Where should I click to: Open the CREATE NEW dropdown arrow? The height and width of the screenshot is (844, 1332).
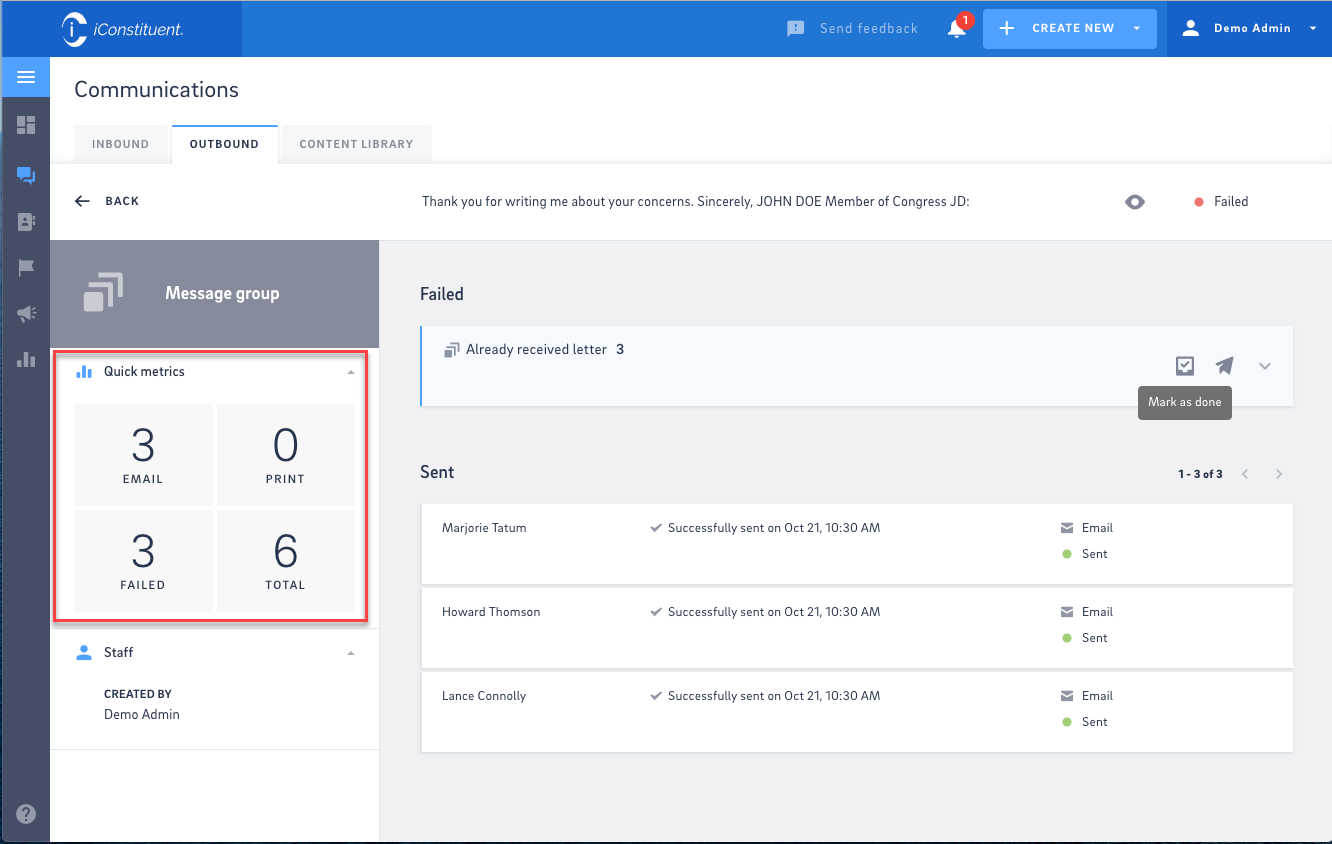(x=1137, y=29)
